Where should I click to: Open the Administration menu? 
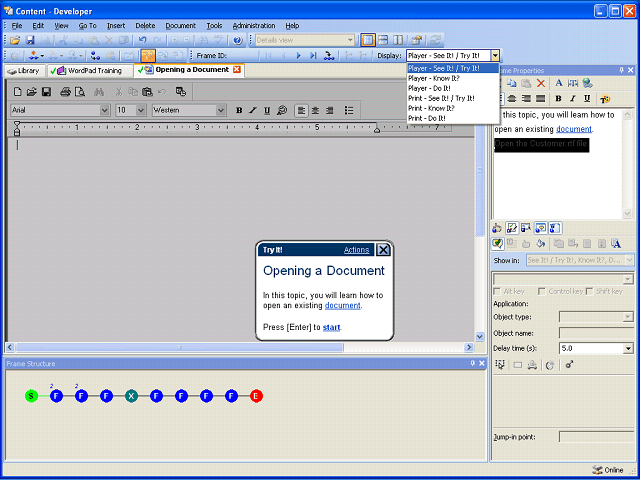point(254,26)
